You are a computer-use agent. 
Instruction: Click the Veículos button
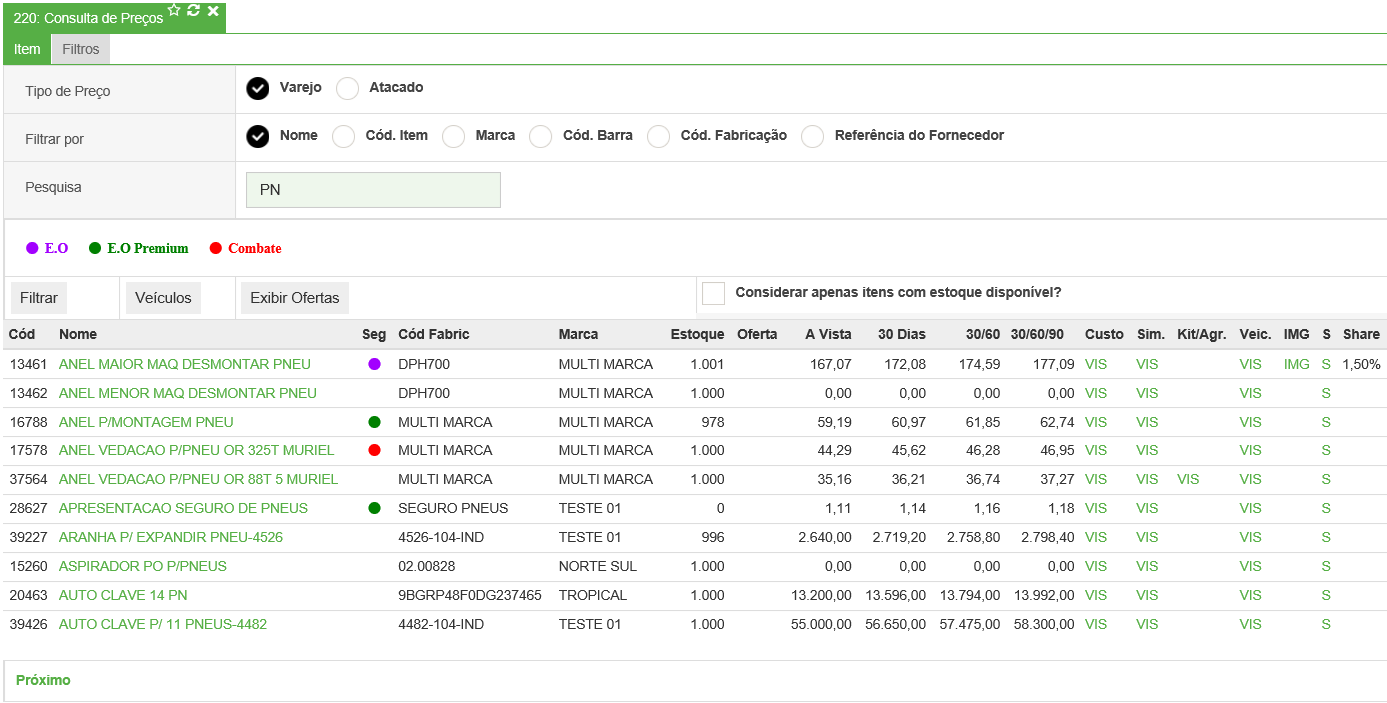point(163,298)
